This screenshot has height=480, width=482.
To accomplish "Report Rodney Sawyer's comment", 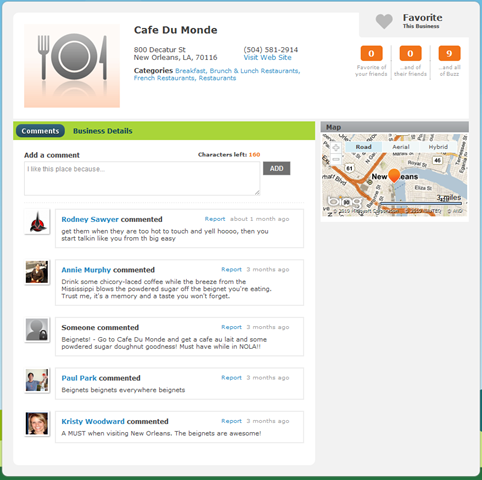I will (x=215, y=219).
